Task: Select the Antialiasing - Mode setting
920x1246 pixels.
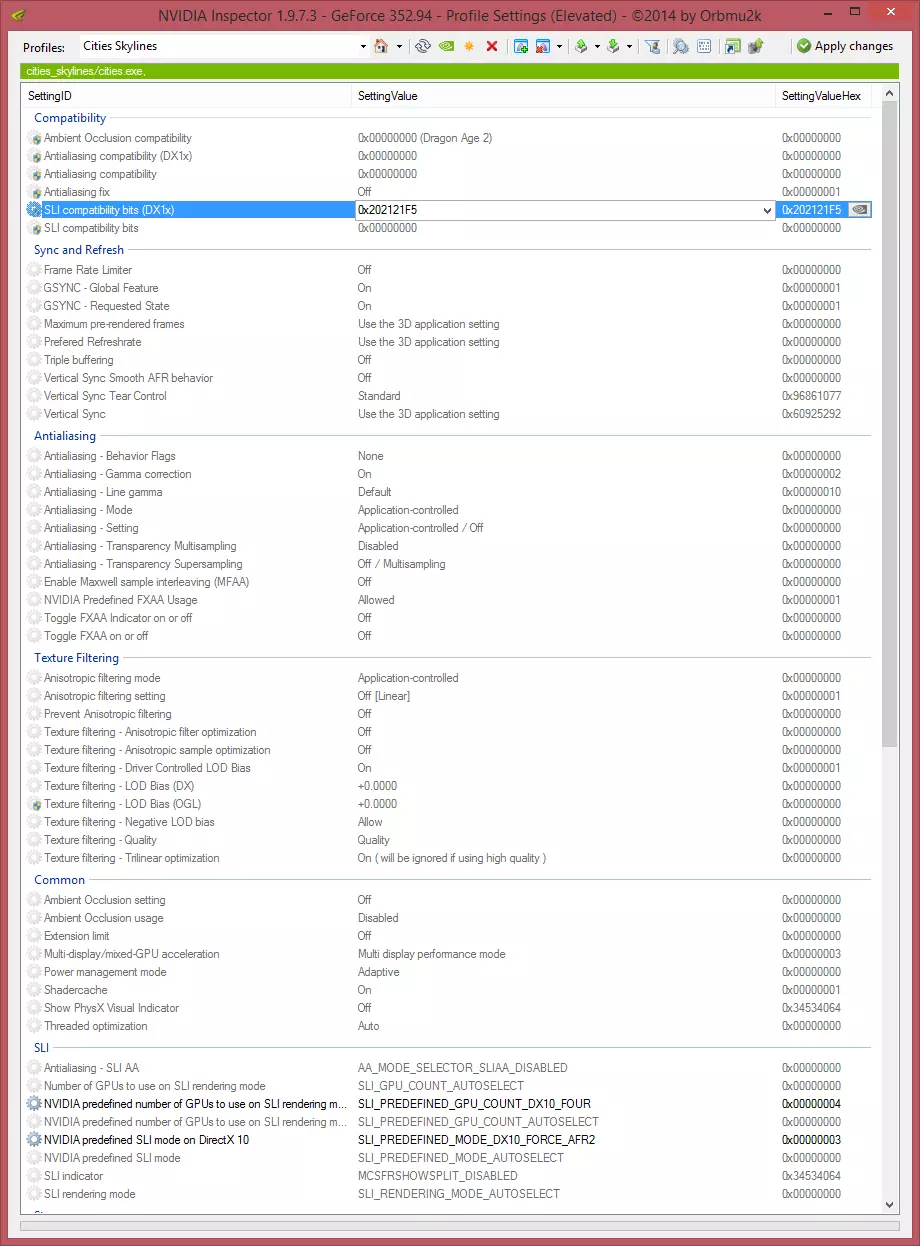Action: click(x=447, y=510)
